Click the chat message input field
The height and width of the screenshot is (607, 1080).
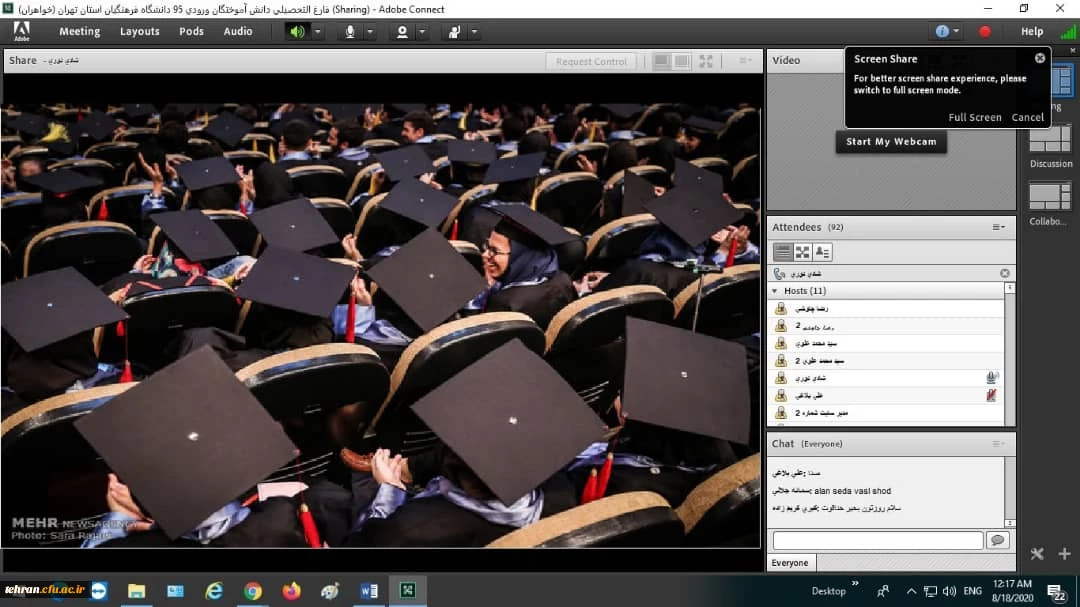[x=877, y=540]
